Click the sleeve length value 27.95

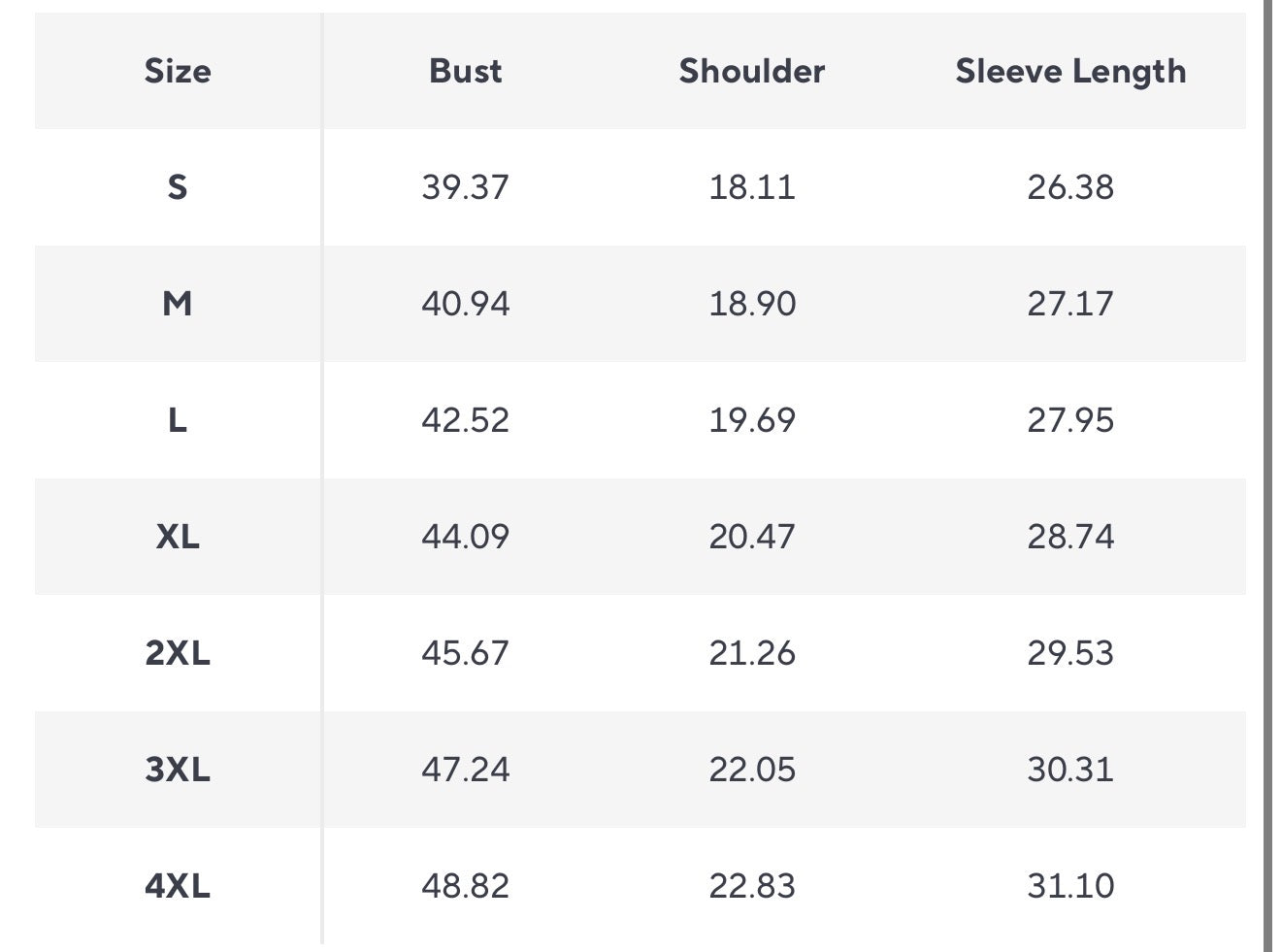pos(1070,420)
